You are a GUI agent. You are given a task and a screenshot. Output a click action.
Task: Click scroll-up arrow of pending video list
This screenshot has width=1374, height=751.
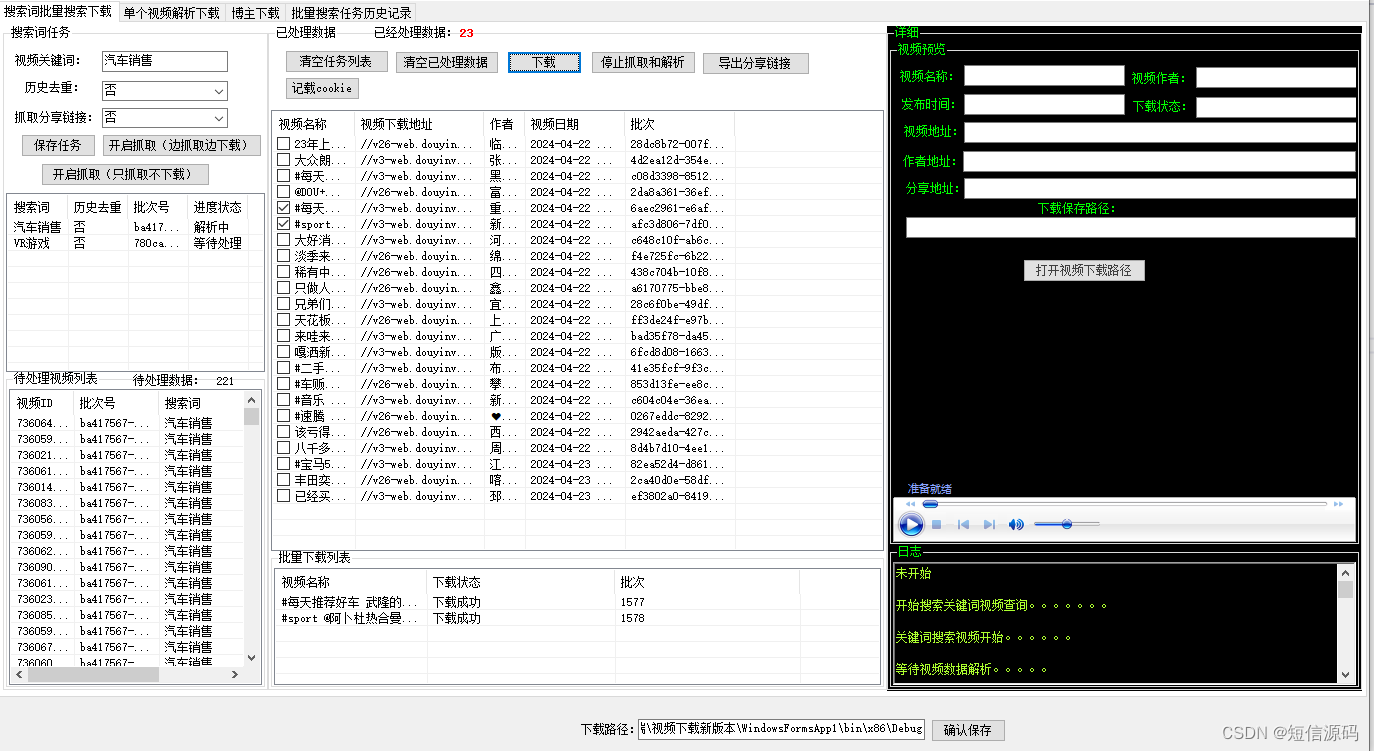click(251, 401)
